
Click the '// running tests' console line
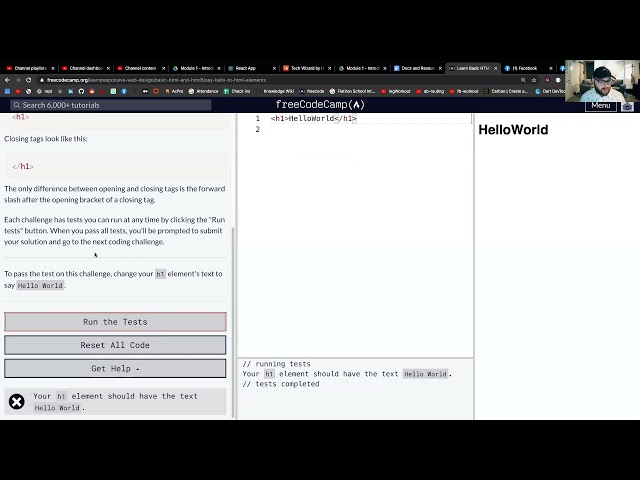(x=276, y=364)
